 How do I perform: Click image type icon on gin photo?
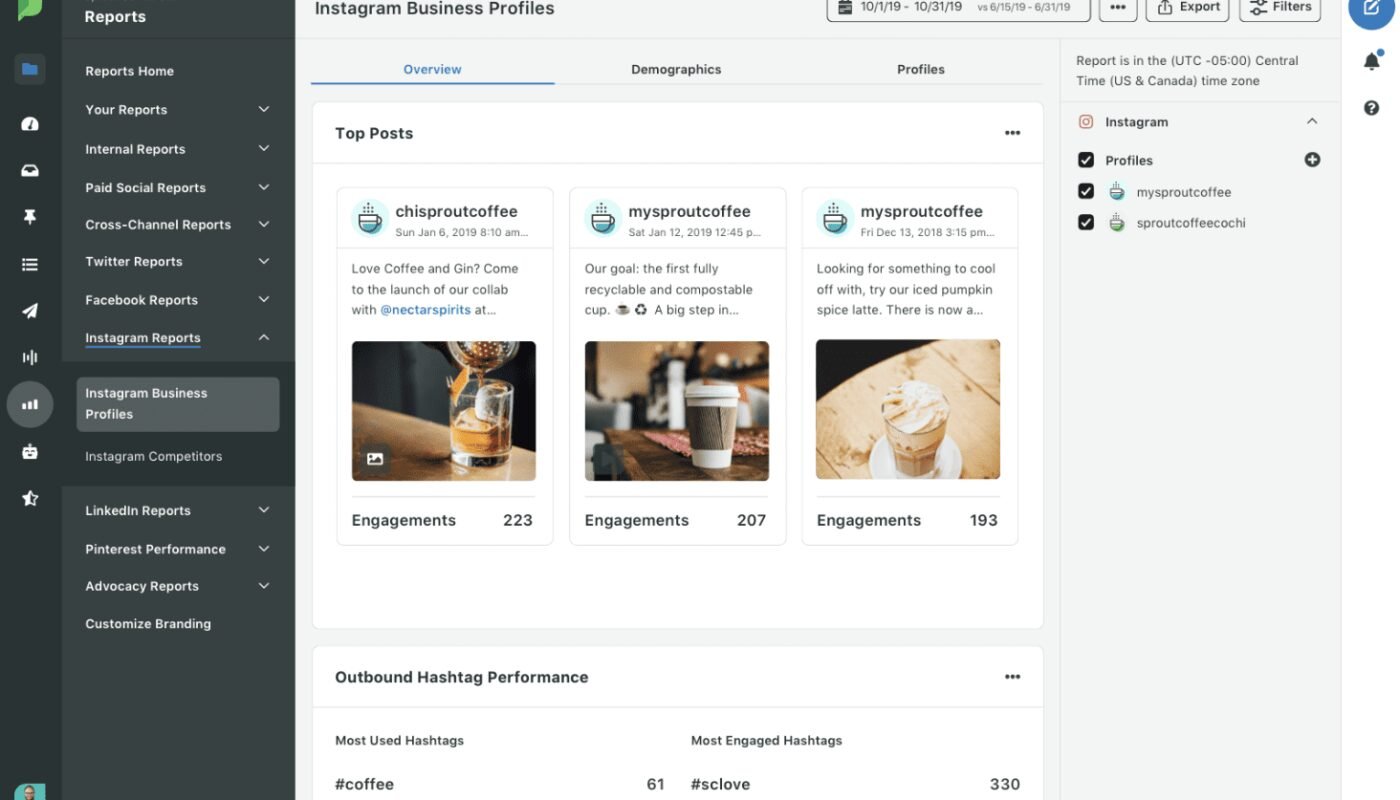(x=375, y=459)
